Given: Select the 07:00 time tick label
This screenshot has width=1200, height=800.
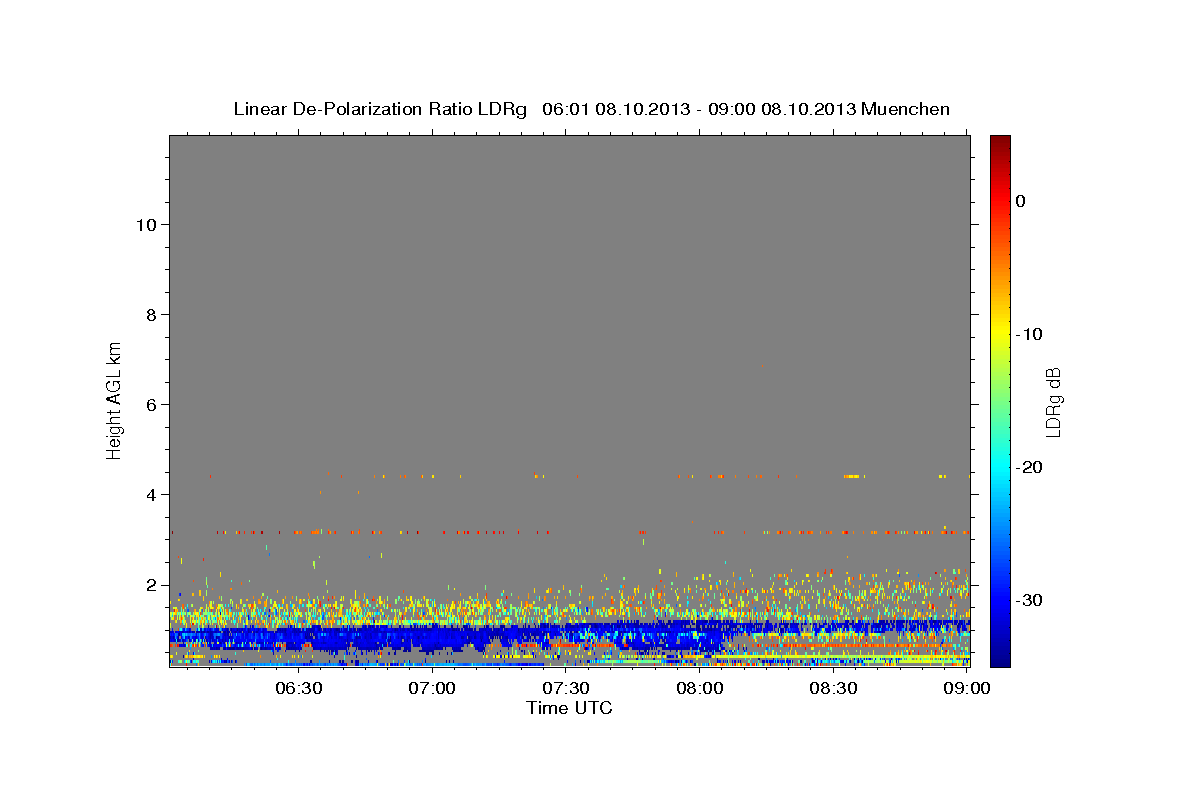Looking at the screenshot, I should click(x=433, y=688).
